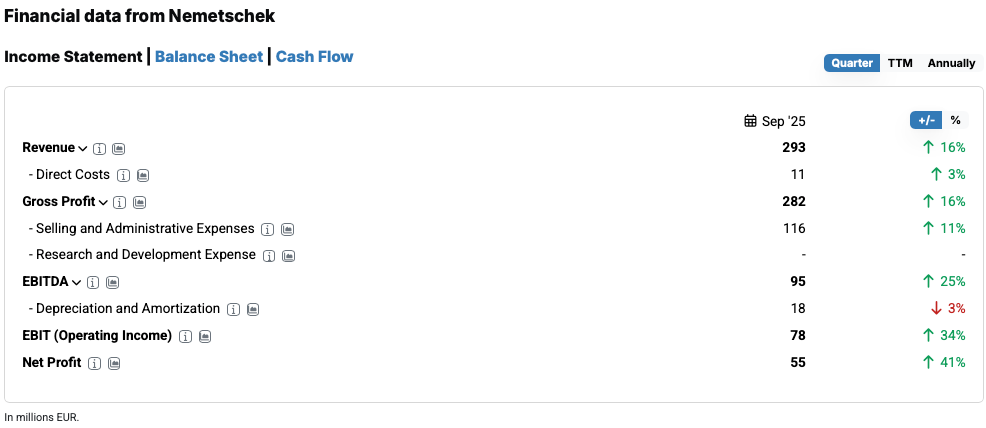
Task: Click the EBITDA info icon
Action: coord(93,282)
